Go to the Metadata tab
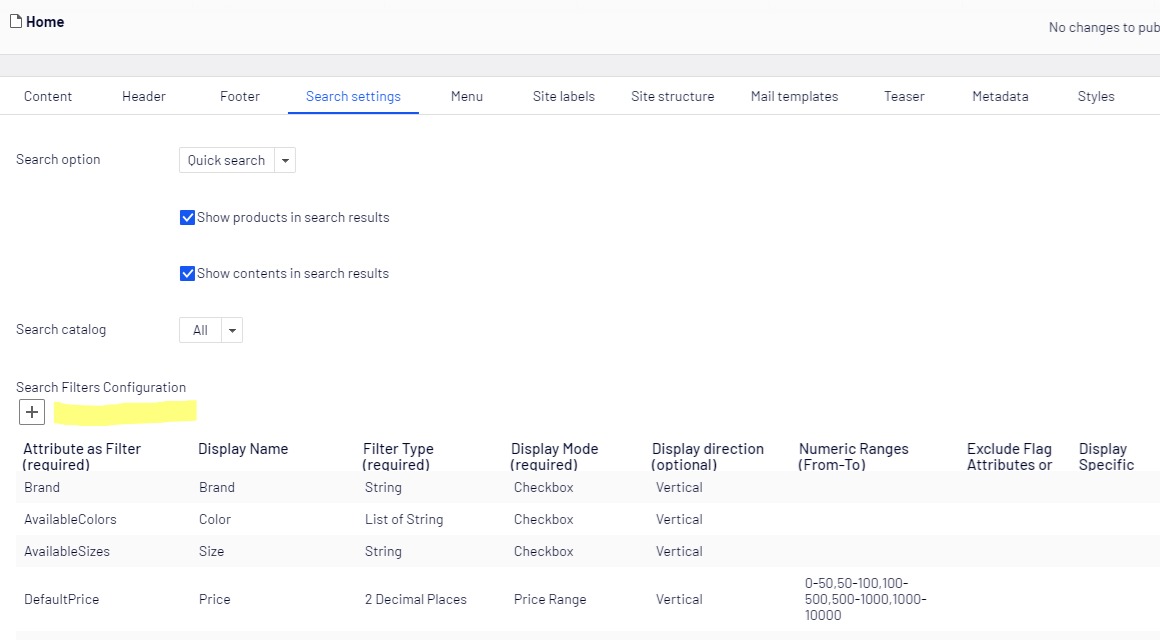Screen dimensions: 1160x640 [x=1000, y=96]
